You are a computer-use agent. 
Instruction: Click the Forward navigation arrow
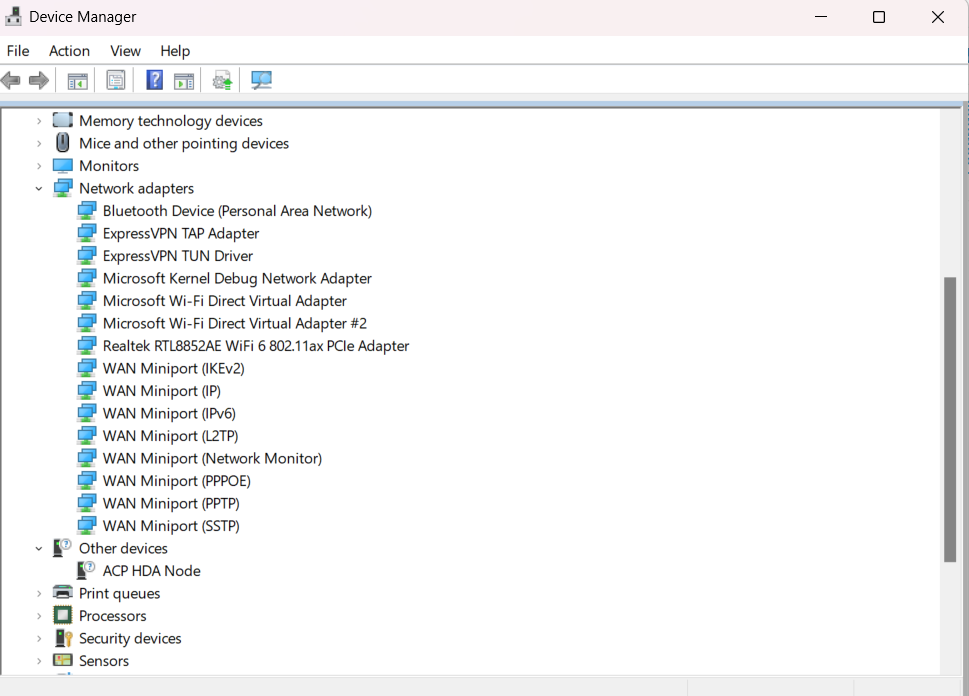coord(38,80)
